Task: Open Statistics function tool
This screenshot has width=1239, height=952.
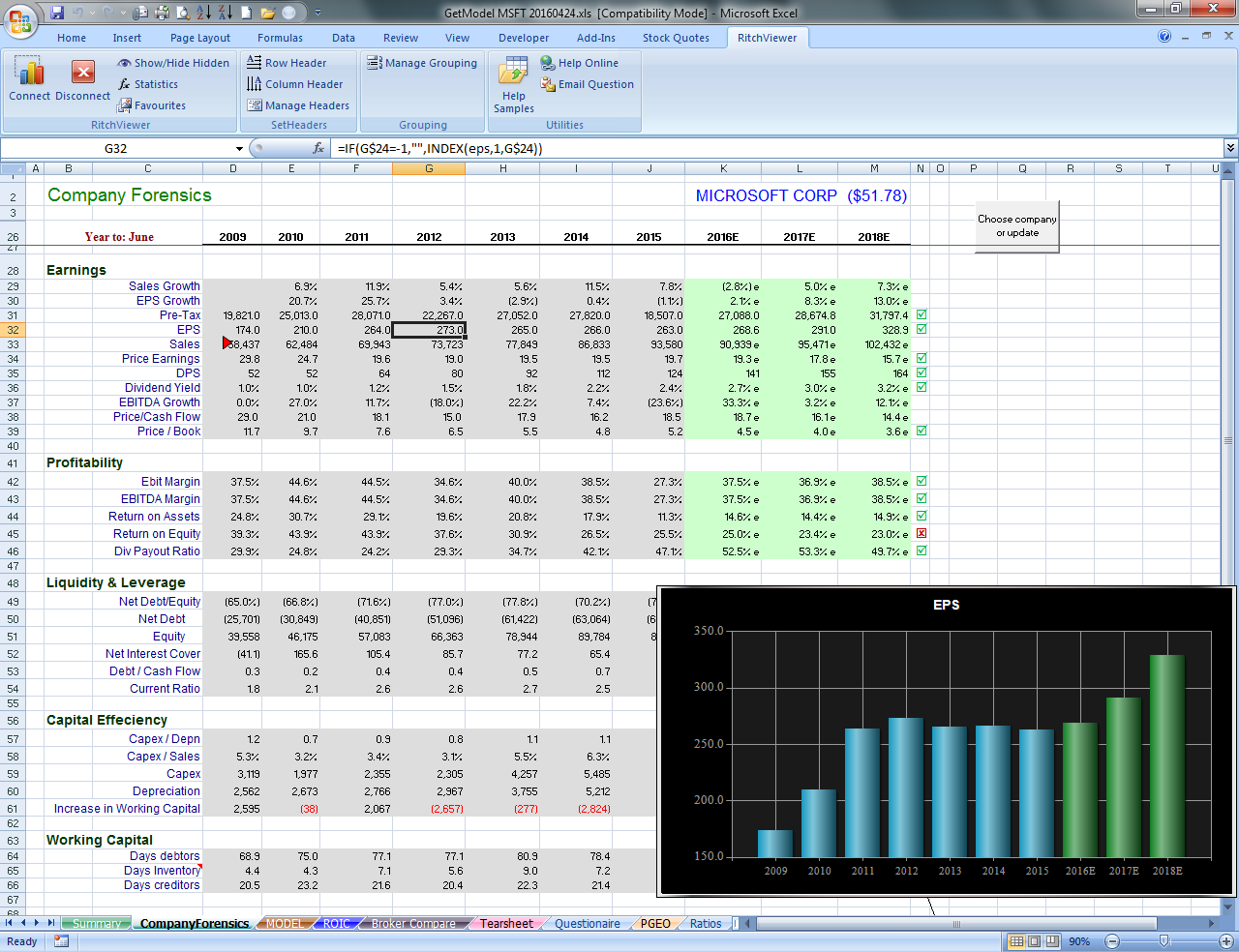Action: [148, 84]
